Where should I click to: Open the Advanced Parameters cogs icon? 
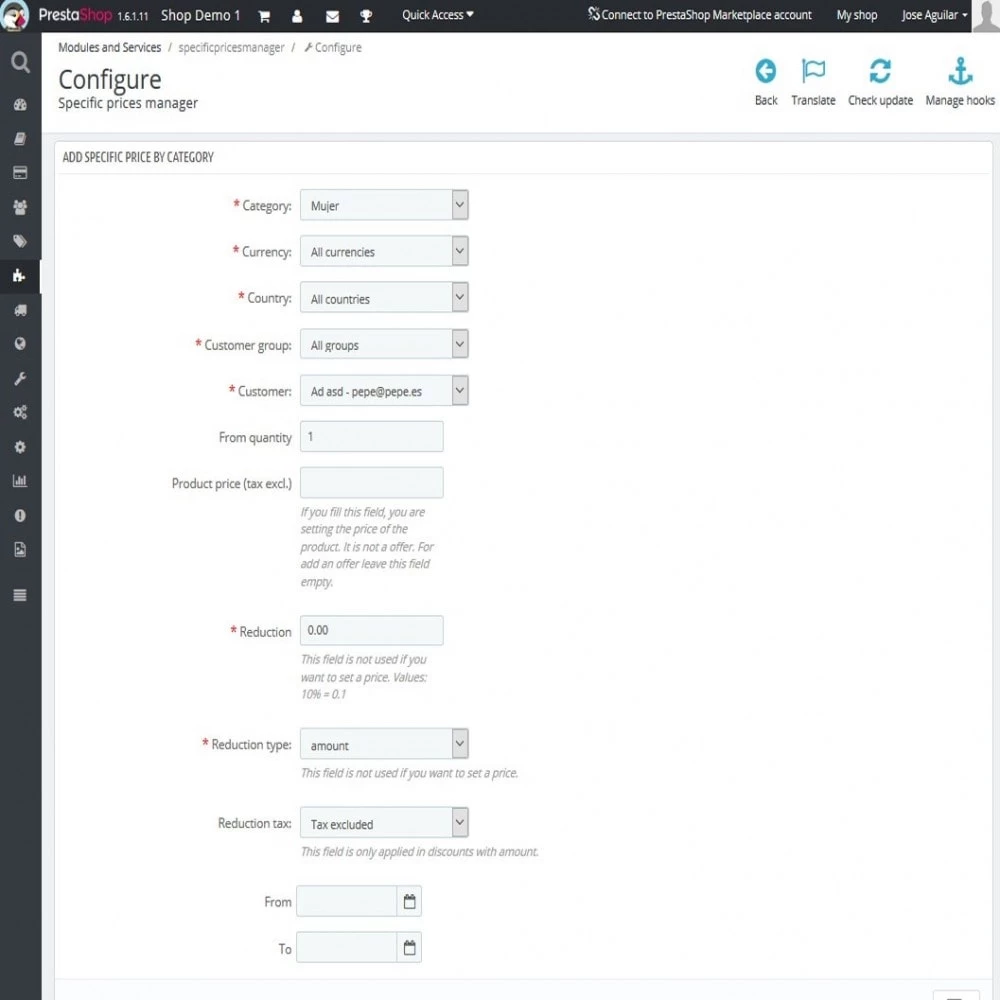point(20,412)
